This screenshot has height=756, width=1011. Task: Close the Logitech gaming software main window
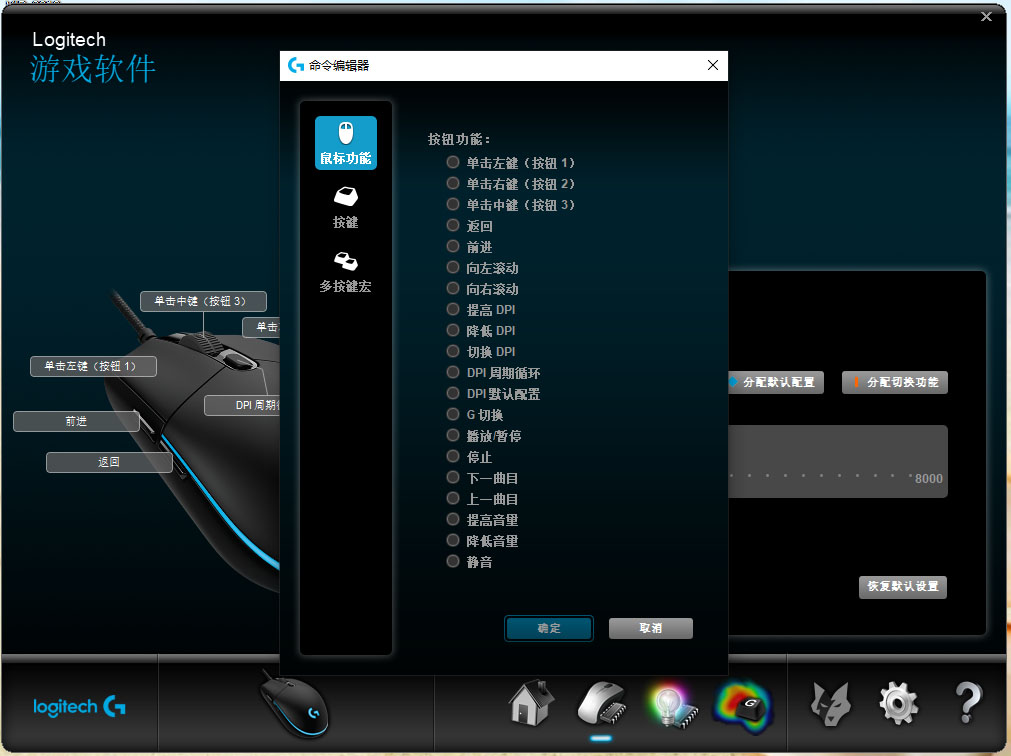coord(986,17)
